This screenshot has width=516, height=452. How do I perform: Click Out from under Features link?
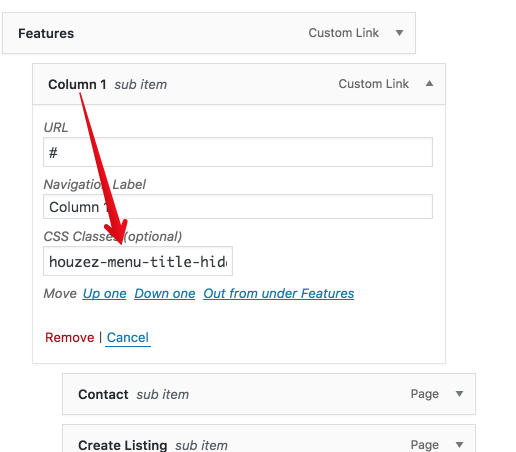coord(279,294)
